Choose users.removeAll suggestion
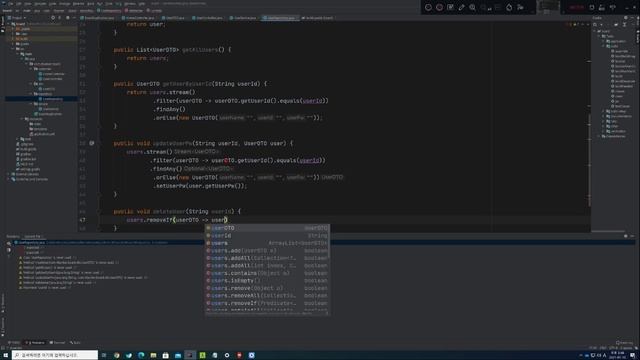The width and height of the screenshot is (640, 360). click(x=267, y=296)
